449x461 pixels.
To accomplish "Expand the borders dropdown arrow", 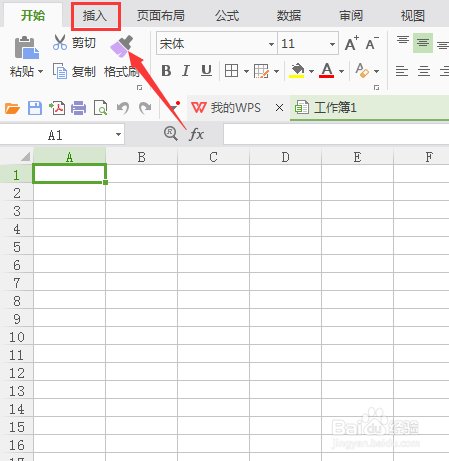I will 246,71.
